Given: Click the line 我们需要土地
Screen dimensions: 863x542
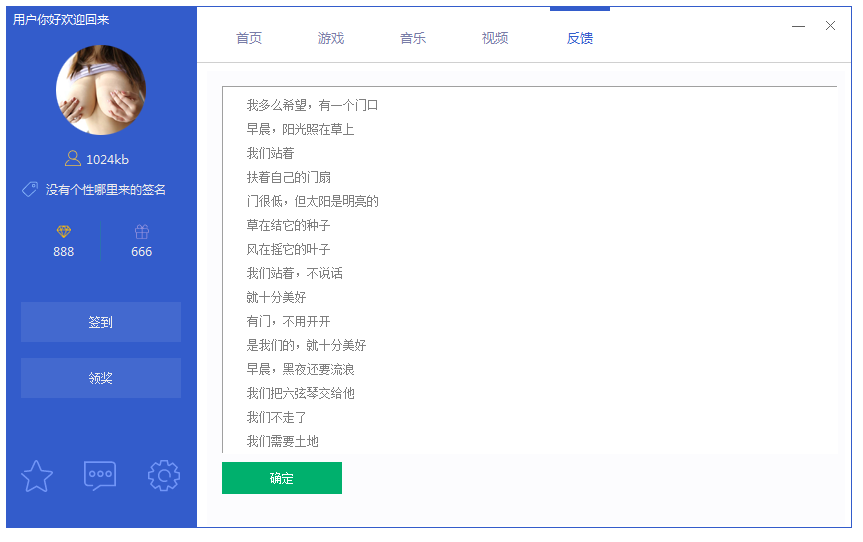Looking at the screenshot, I should click(x=282, y=441).
